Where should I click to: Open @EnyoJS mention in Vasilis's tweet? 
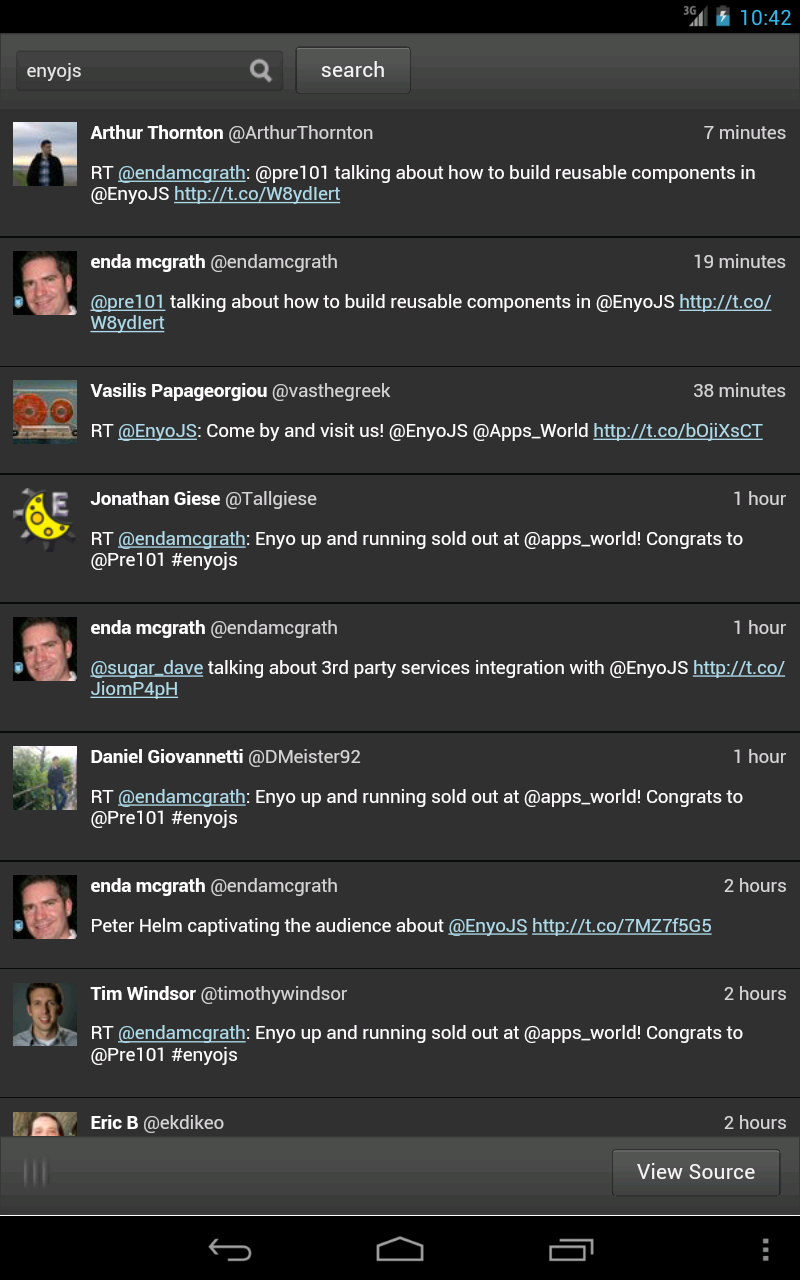[157, 431]
